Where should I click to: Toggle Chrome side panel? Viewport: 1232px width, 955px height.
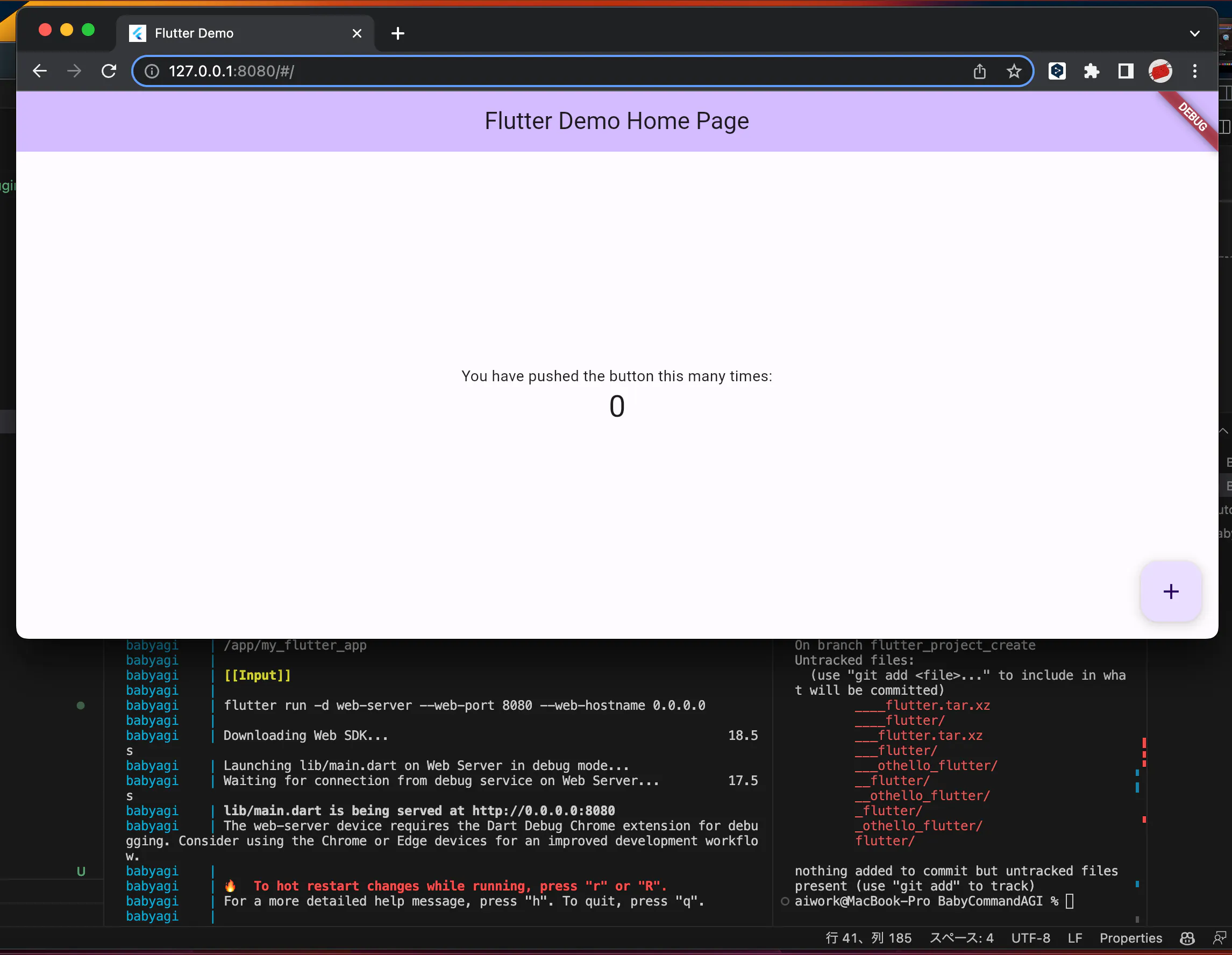[x=1126, y=71]
